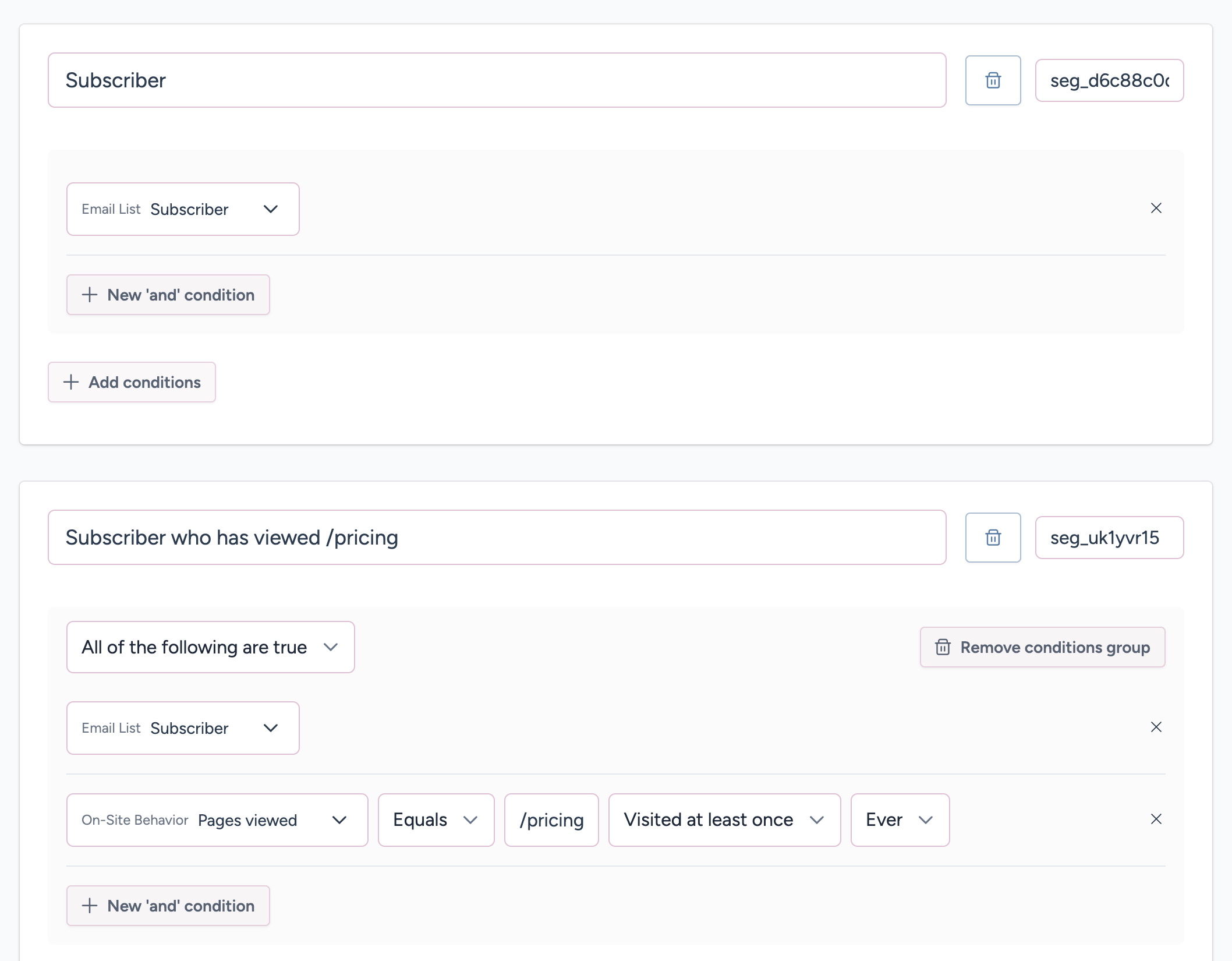The width and height of the screenshot is (1232, 961).
Task: Open 'Visited at least once' dropdown
Action: [x=724, y=820]
